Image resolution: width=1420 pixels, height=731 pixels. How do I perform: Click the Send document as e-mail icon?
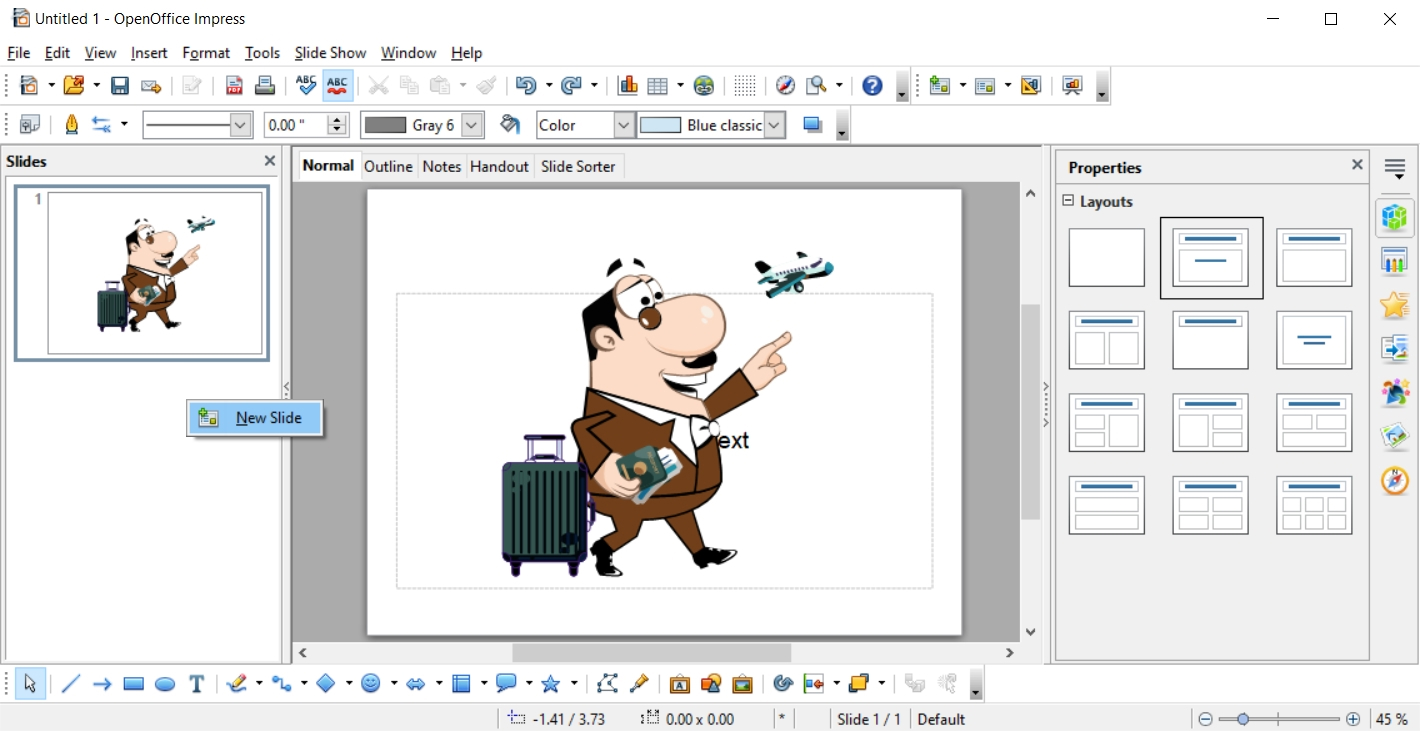point(151,86)
